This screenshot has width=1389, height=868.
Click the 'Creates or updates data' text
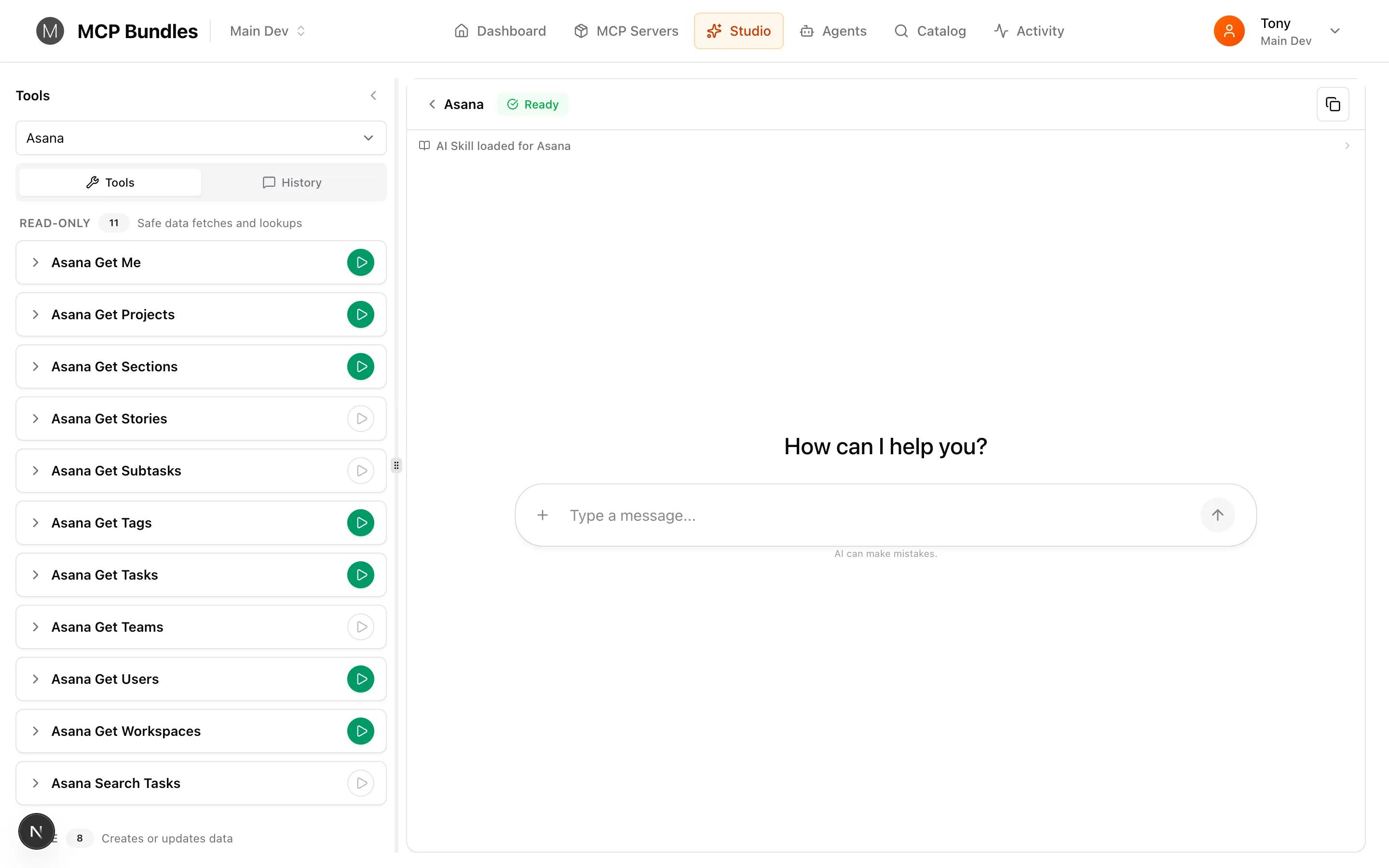[167, 838]
